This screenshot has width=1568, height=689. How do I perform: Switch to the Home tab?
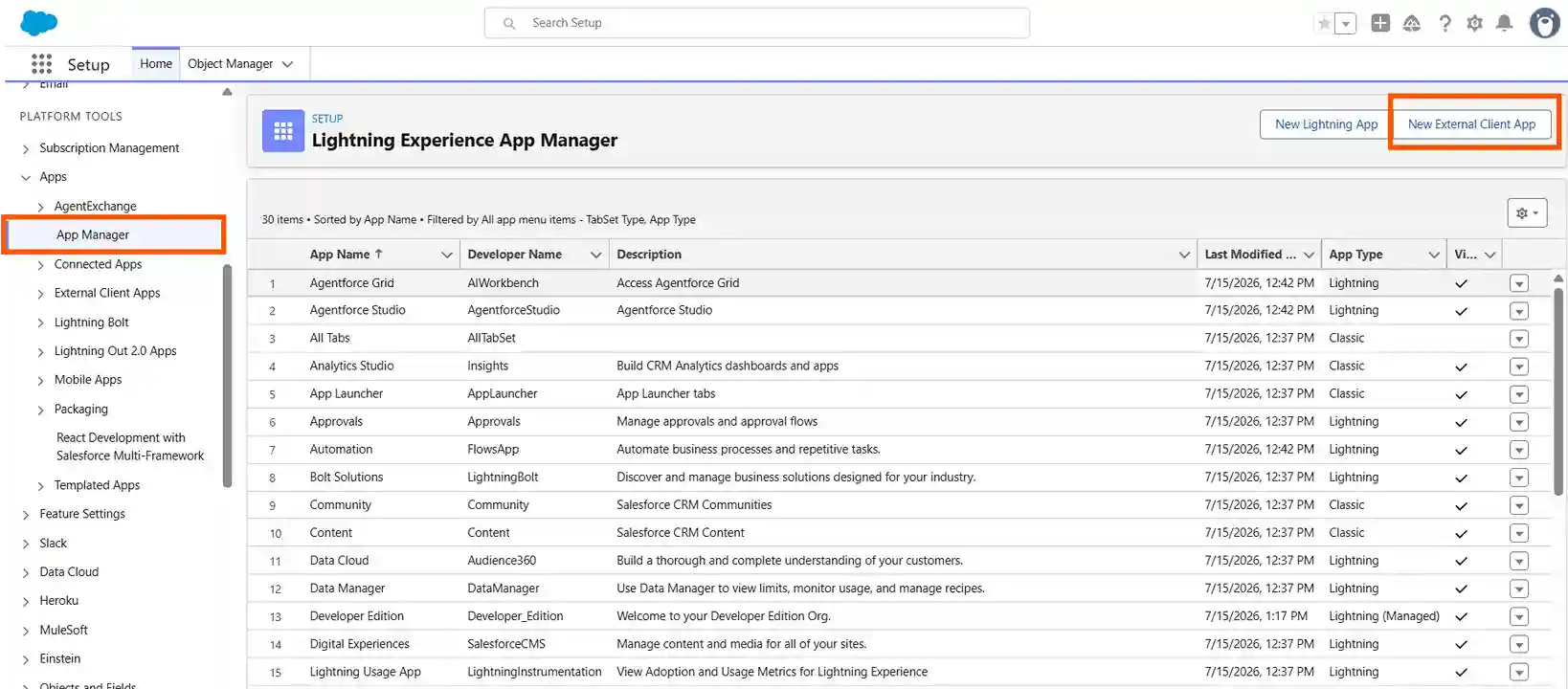(156, 64)
